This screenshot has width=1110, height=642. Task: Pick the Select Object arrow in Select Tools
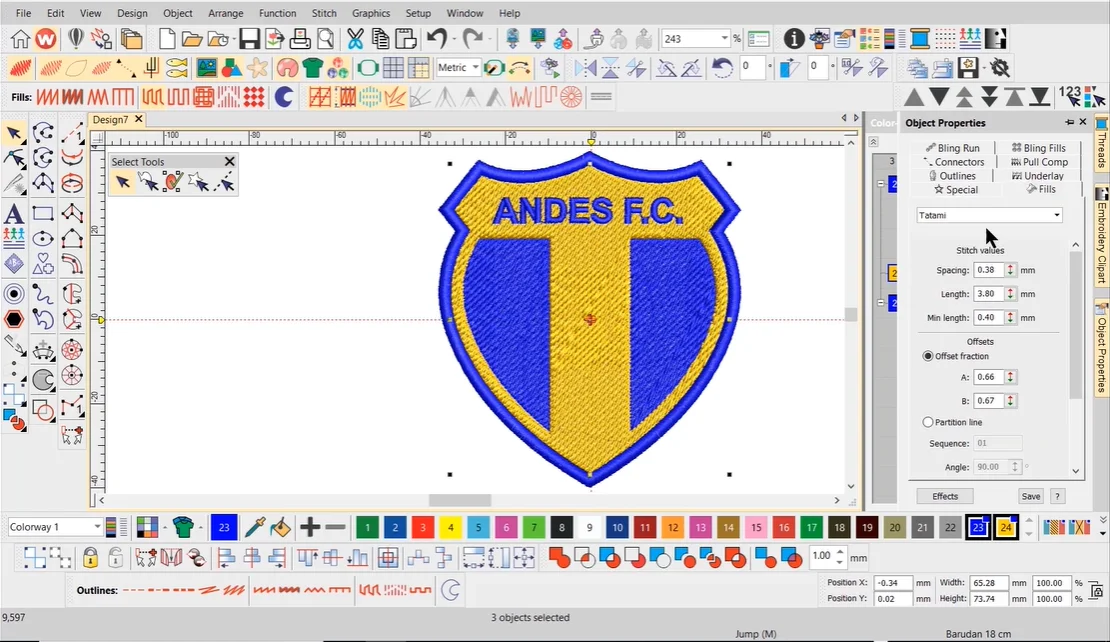122,183
